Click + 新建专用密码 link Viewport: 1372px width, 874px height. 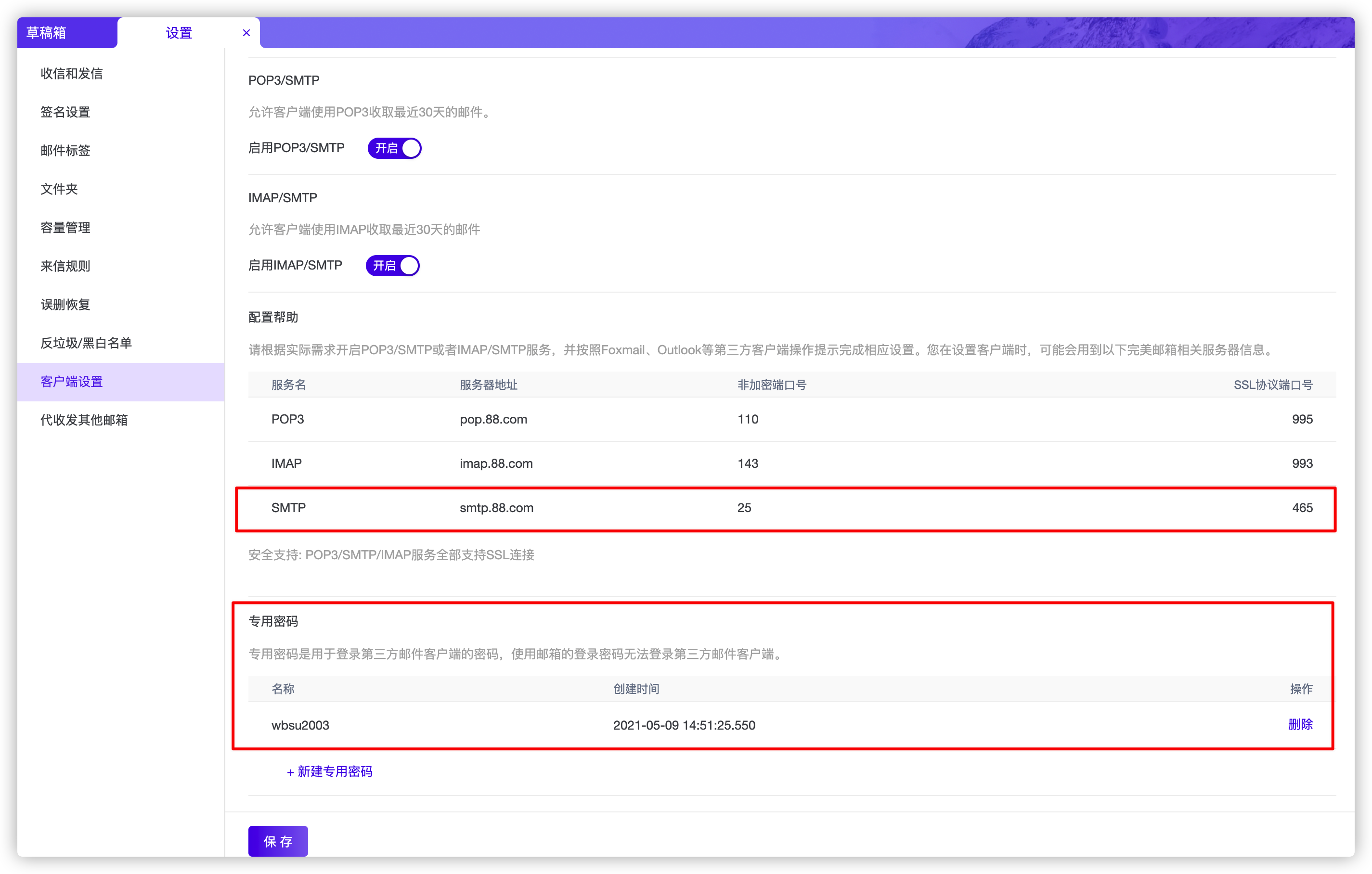[x=330, y=771]
